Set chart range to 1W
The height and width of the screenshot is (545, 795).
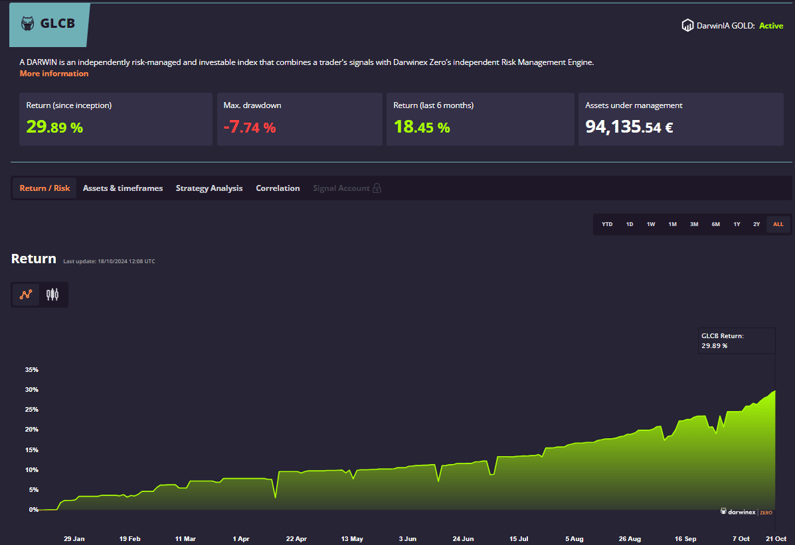651,224
